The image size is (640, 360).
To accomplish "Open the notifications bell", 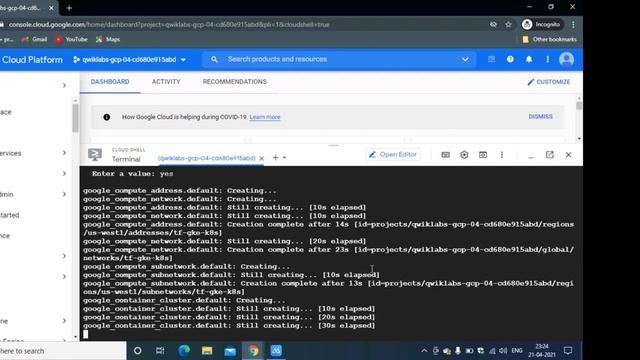I will (x=529, y=60).
